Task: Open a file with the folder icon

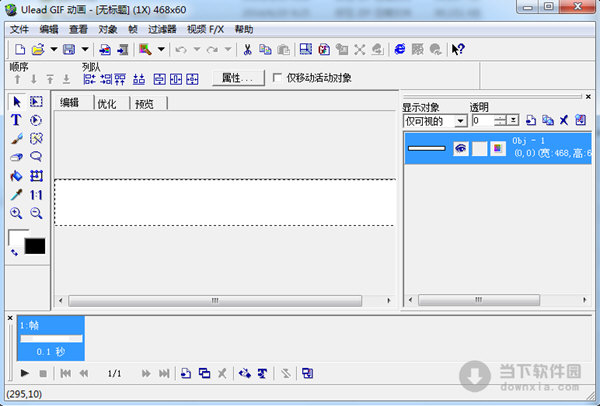Action: pos(38,49)
